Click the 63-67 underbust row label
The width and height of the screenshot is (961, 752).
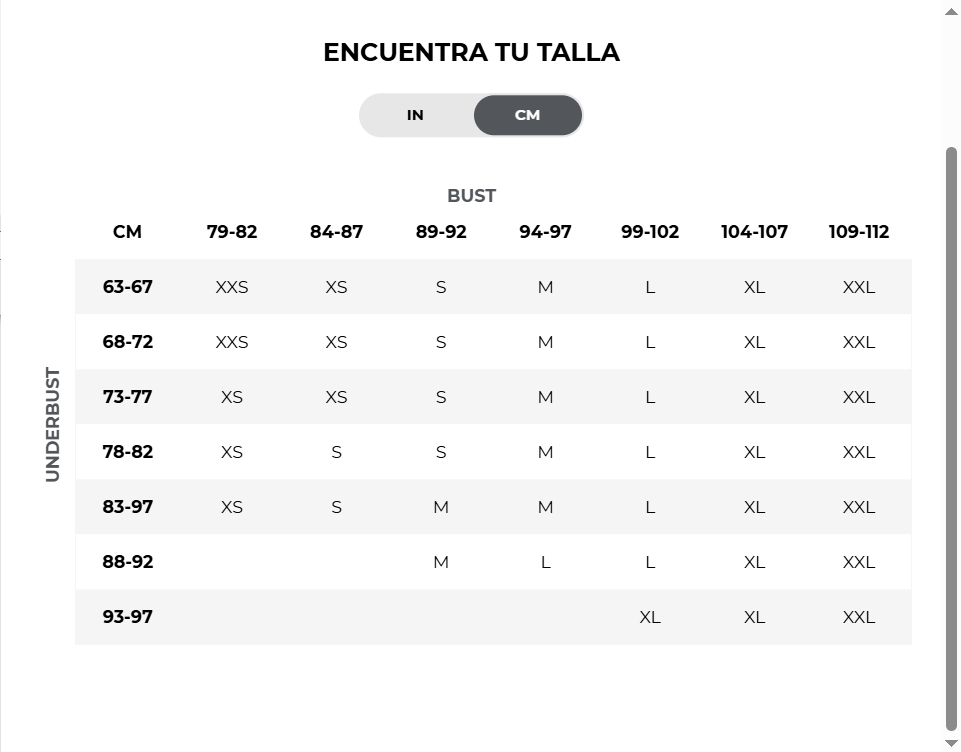pyautogui.click(x=127, y=287)
